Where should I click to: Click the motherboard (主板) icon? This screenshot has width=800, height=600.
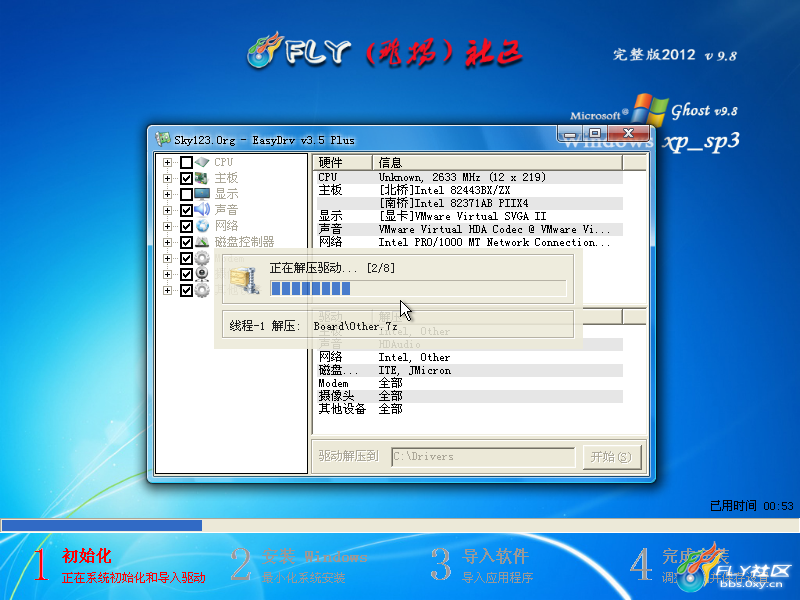click(202, 178)
